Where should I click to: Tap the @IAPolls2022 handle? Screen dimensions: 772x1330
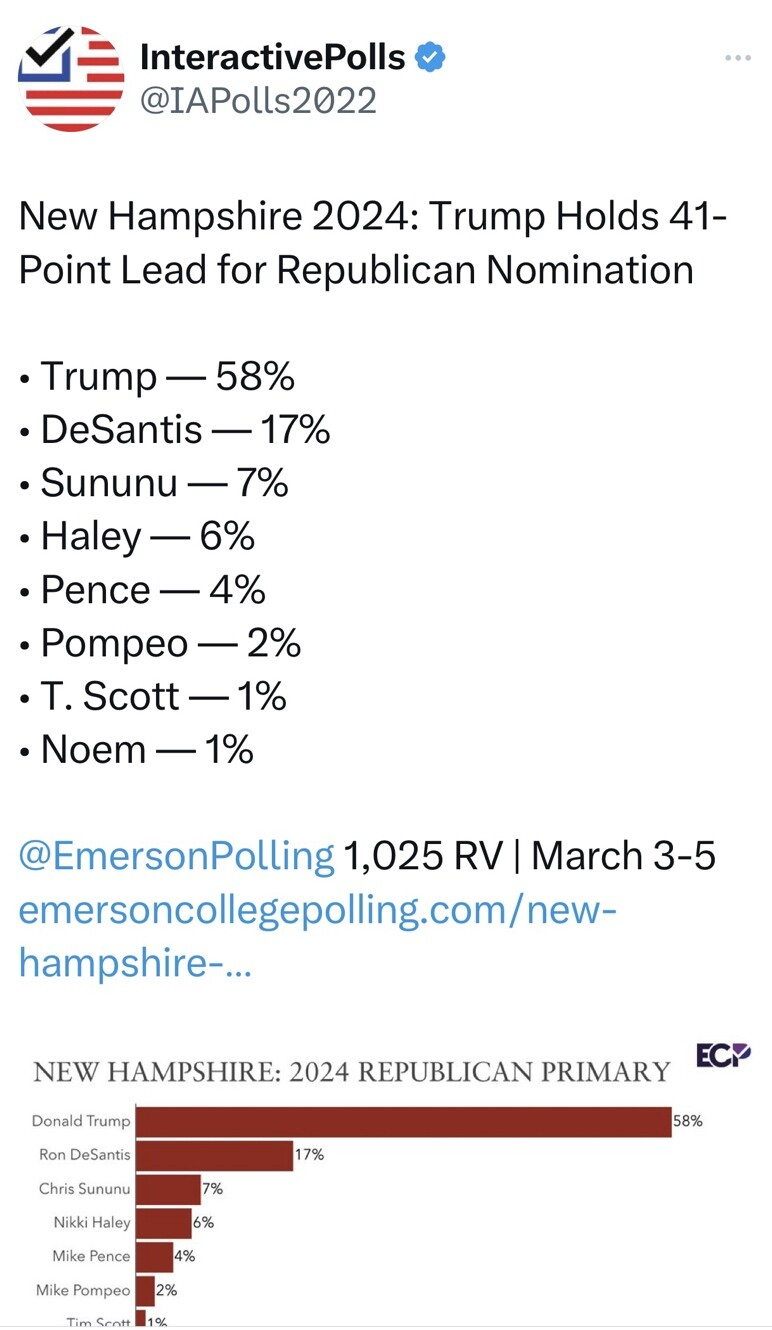tap(258, 100)
